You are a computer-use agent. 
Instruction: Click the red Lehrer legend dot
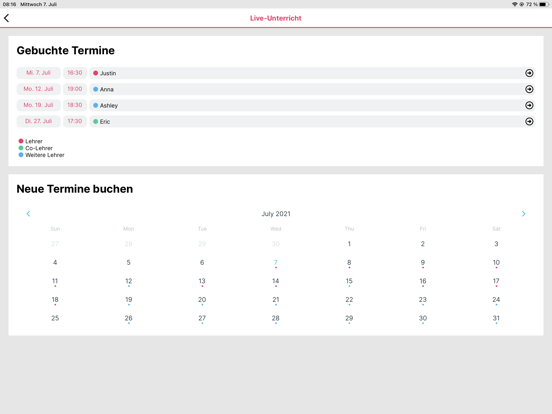click(x=21, y=141)
